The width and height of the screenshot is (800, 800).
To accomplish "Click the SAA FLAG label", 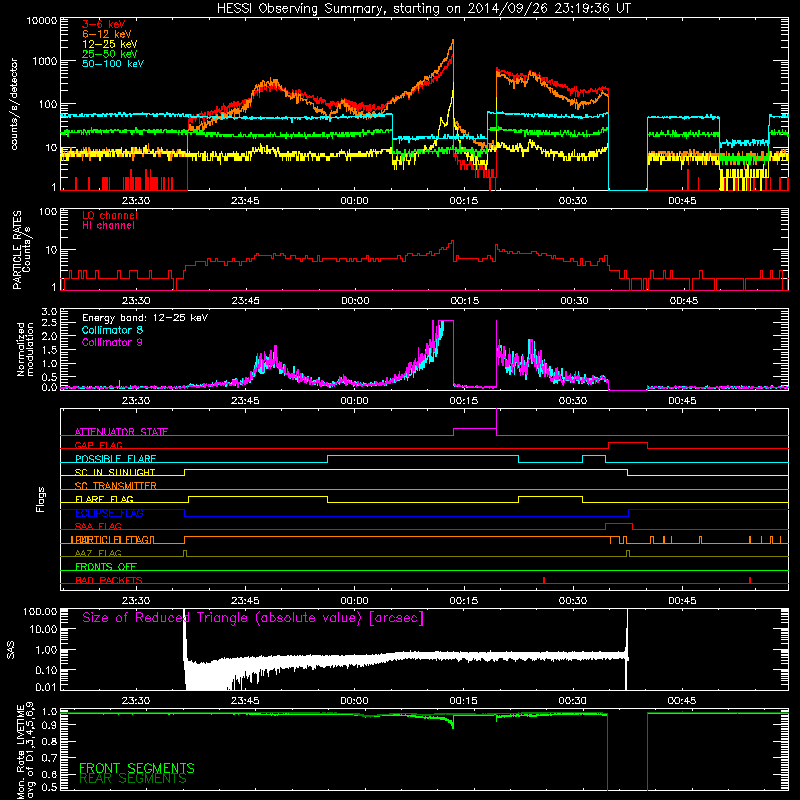I will (98, 526).
